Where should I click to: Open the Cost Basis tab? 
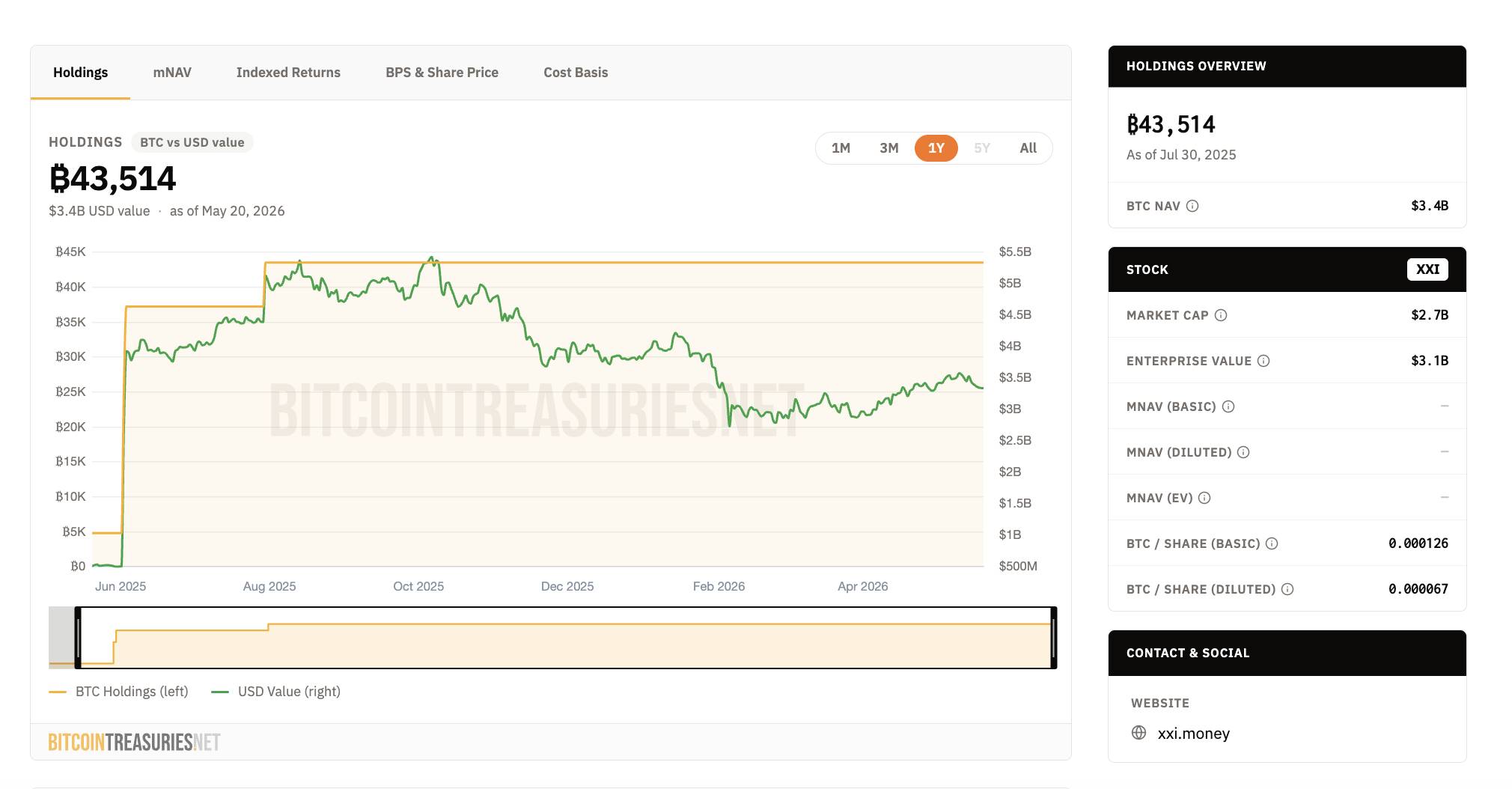point(576,73)
